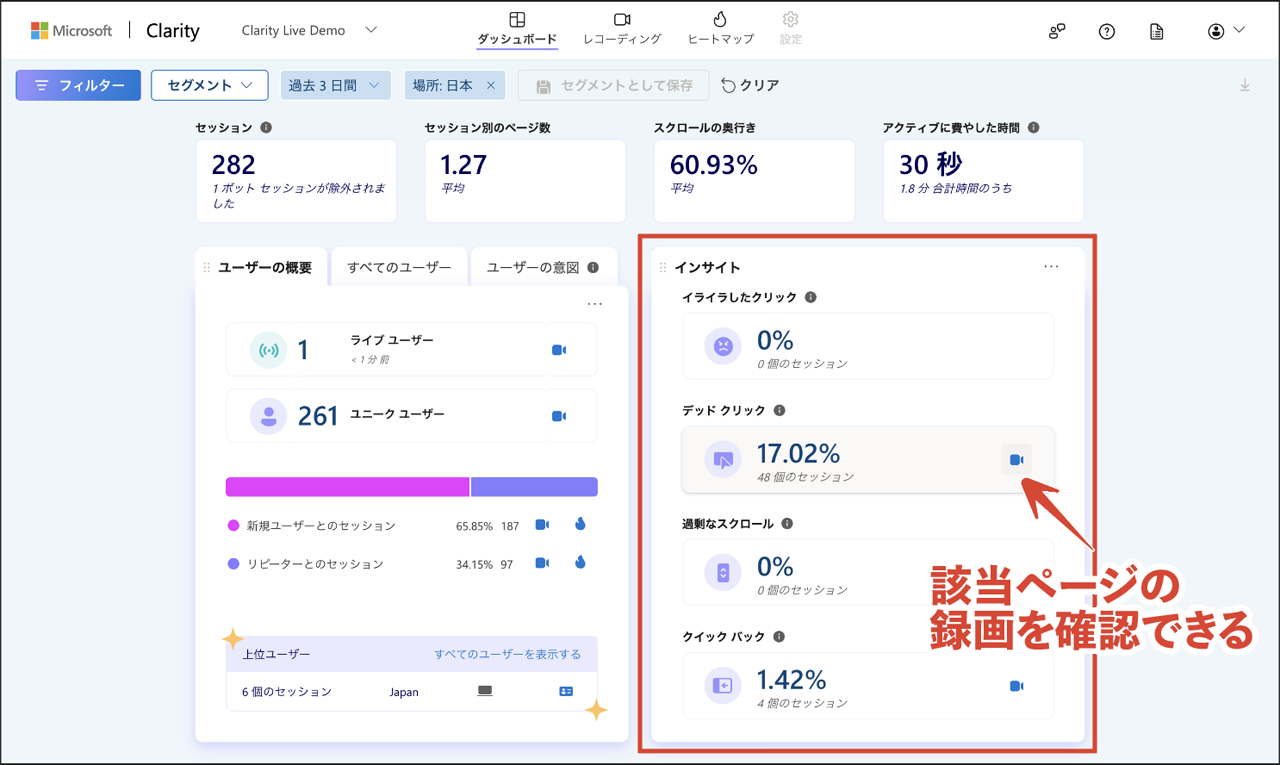This screenshot has height=765, width=1280.
Task: Click セグメントとして保存 button
Action: (x=614, y=85)
